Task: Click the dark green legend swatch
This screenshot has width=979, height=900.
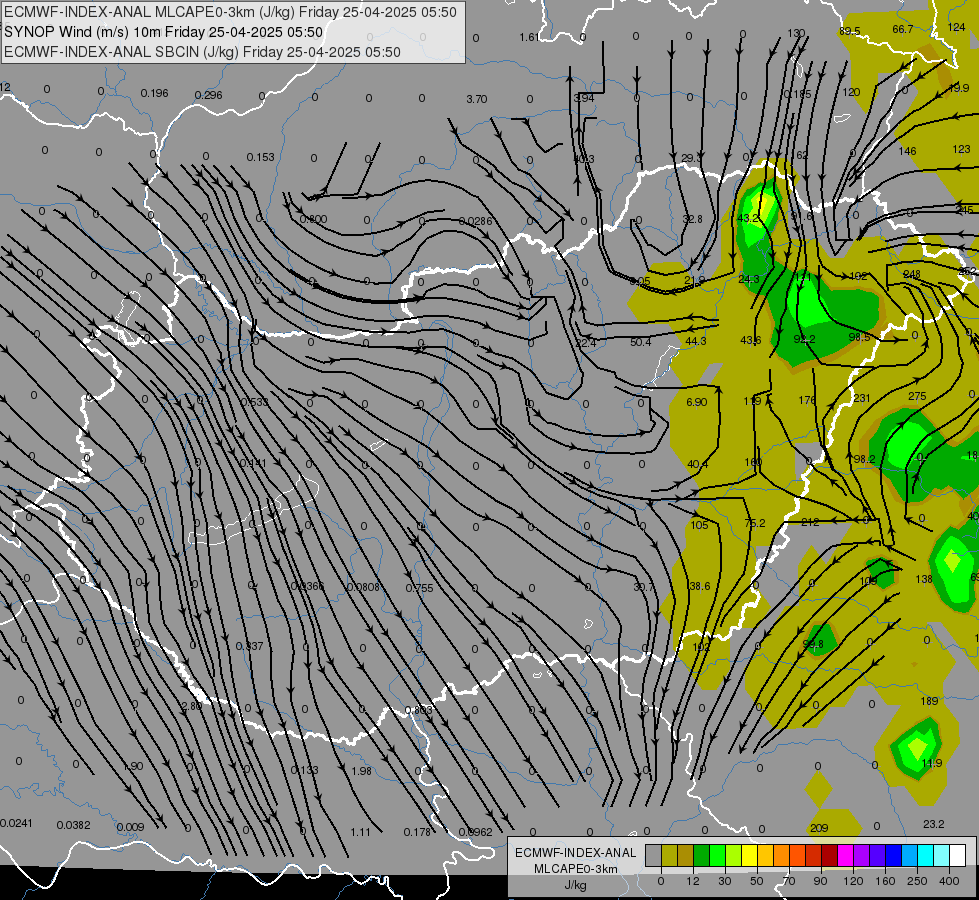Action: point(702,856)
